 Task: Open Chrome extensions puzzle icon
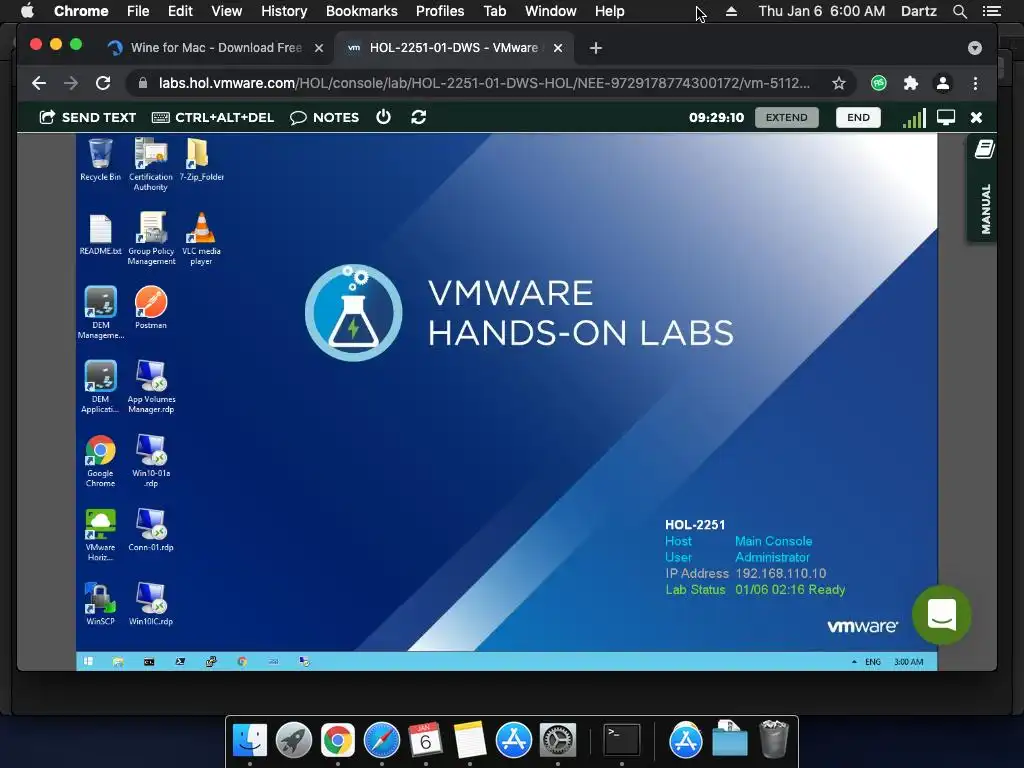(x=910, y=83)
